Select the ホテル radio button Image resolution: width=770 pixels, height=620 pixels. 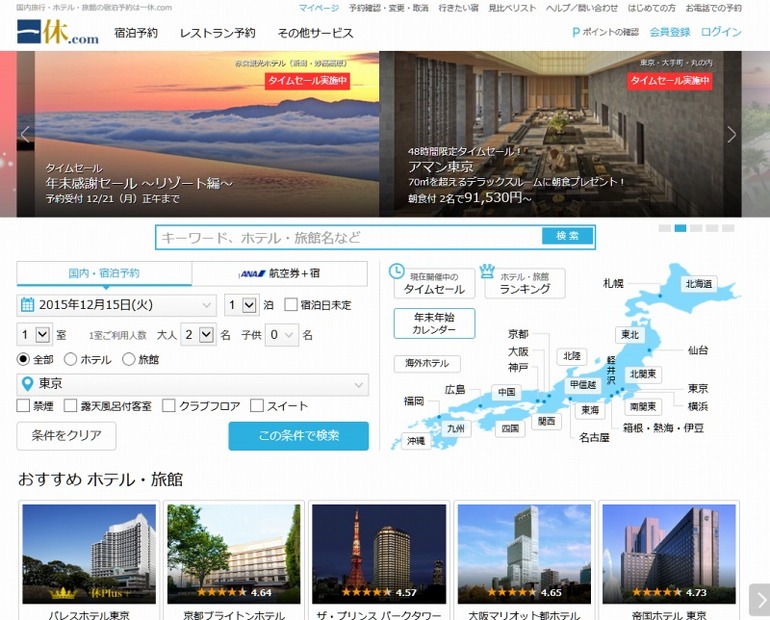[70, 359]
